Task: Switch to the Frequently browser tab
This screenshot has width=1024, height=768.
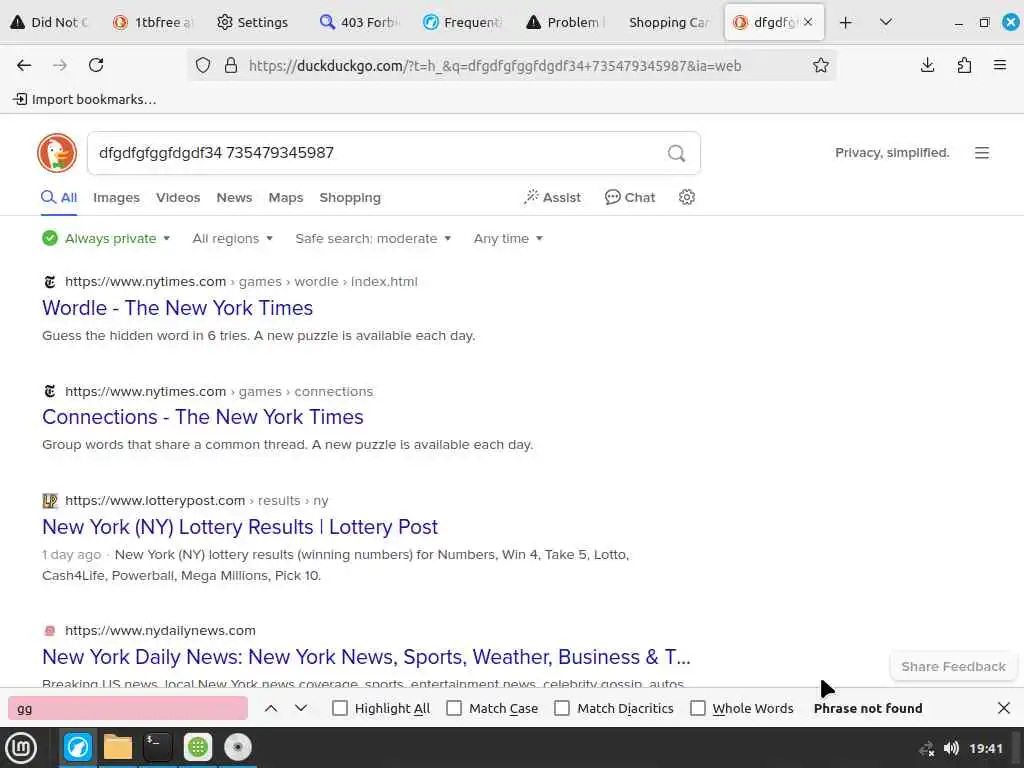Action: click(x=462, y=22)
